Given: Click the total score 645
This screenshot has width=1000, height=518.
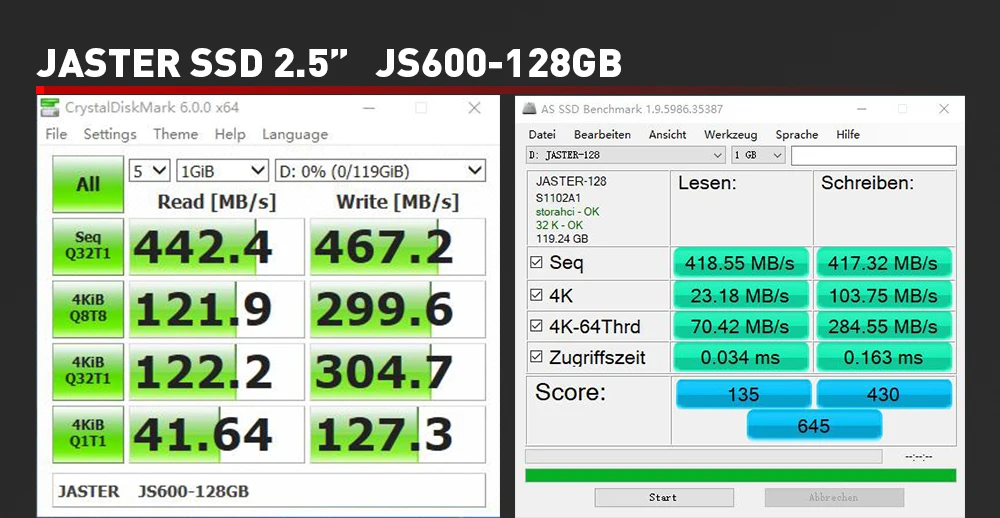Looking at the screenshot, I should (814, 425).
